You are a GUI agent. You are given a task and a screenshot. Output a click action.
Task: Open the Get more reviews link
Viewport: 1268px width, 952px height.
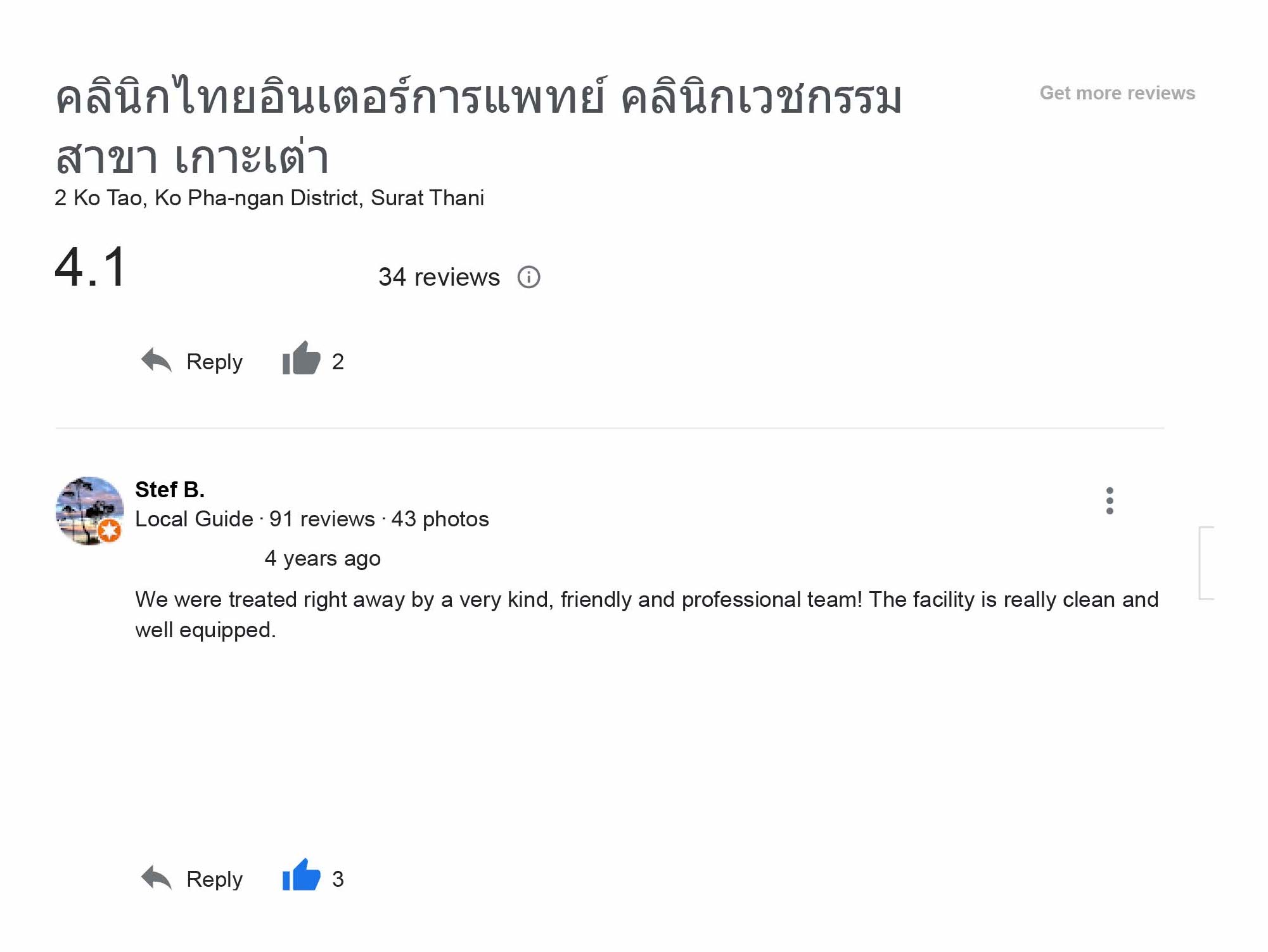(1117, 93)
